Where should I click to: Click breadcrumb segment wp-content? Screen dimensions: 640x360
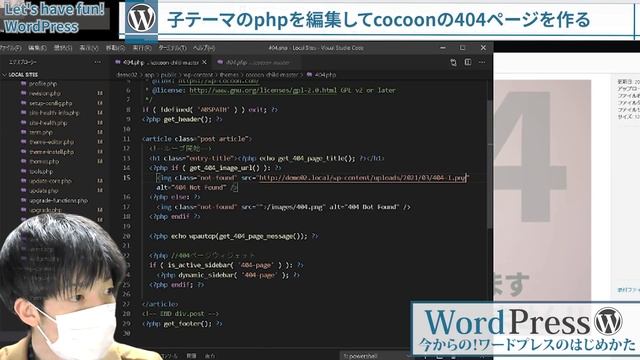click(x=198, y=75)
